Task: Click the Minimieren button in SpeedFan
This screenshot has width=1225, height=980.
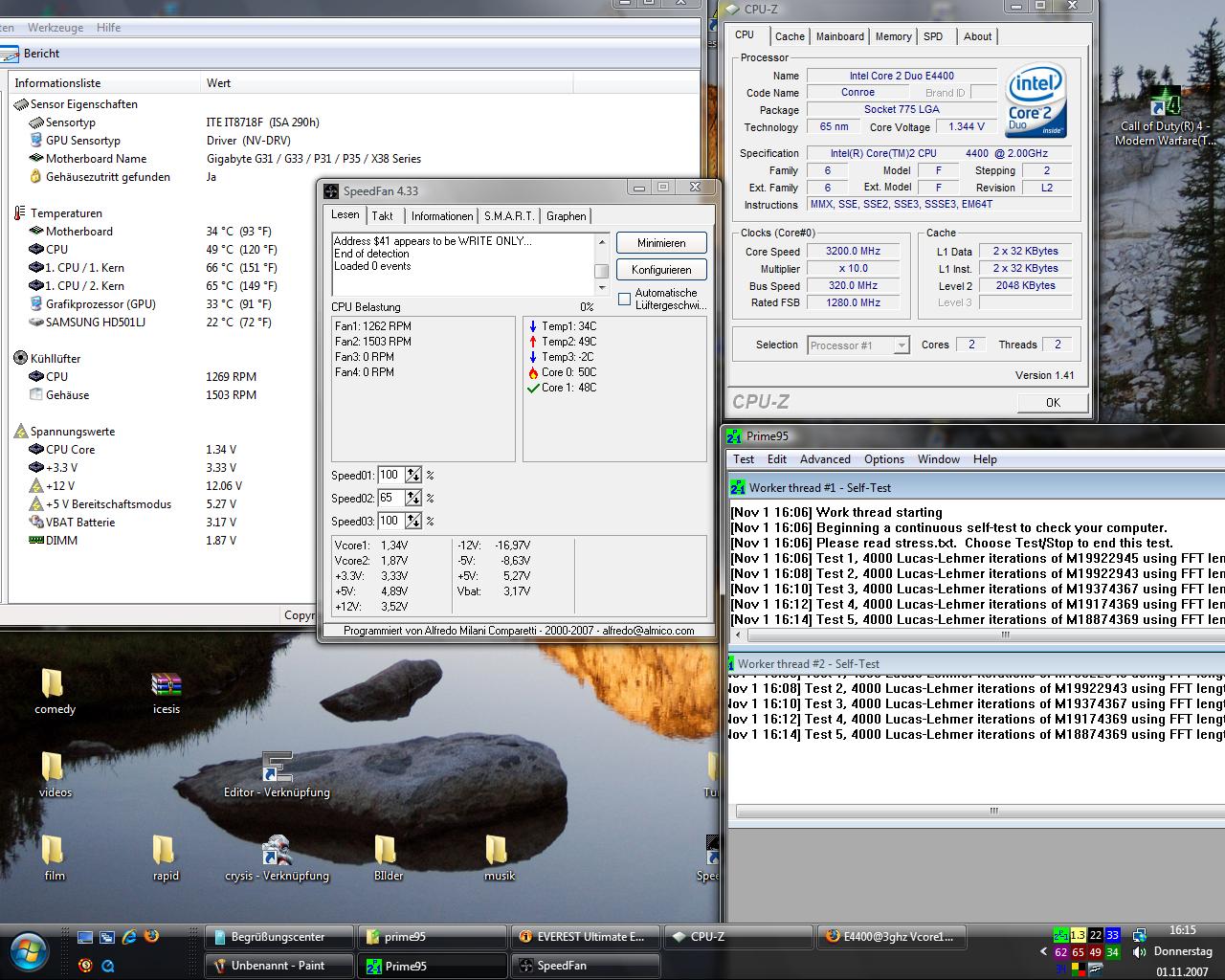Action: pyautogui.click(x=661, y=243)
